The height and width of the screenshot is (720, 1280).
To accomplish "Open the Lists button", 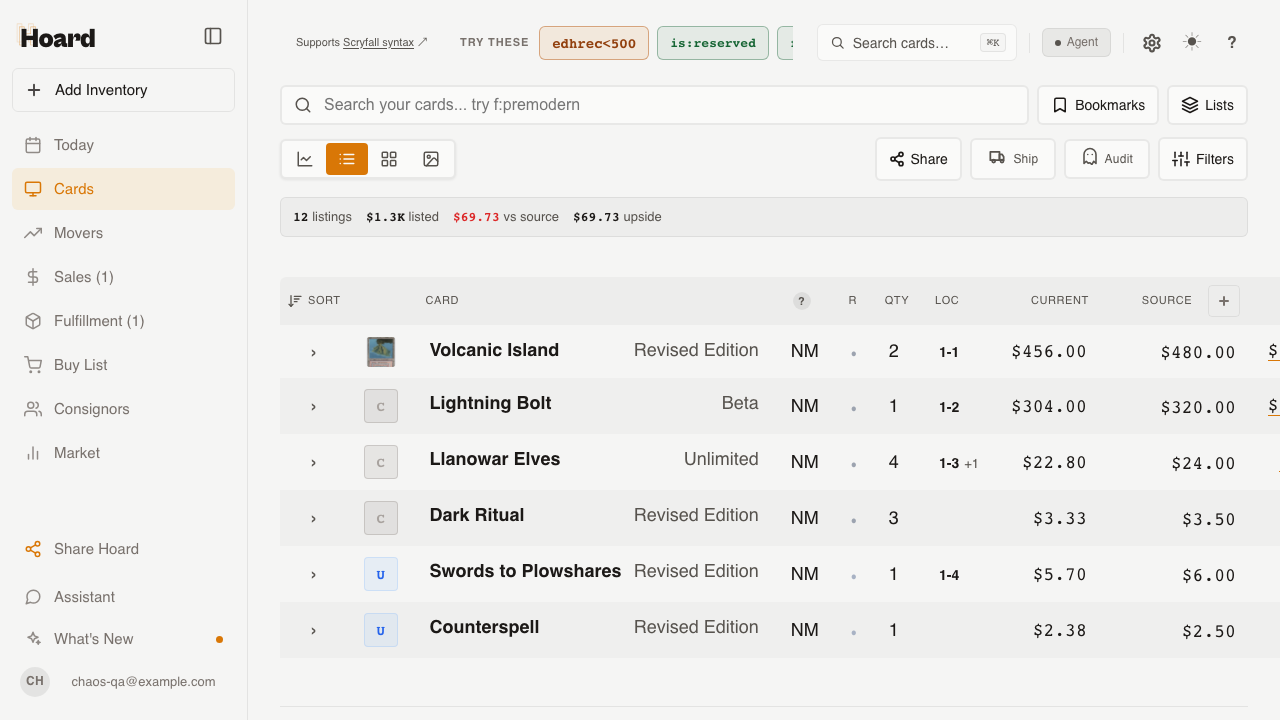I will click(1207, 105).
